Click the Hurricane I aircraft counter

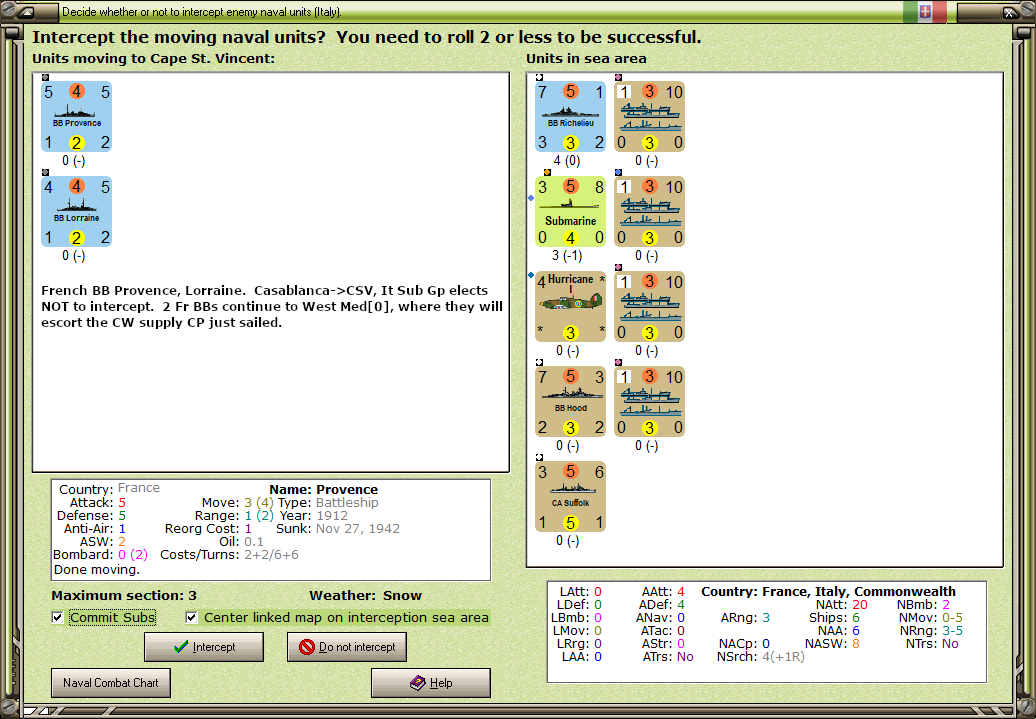[x=571, y=306]
